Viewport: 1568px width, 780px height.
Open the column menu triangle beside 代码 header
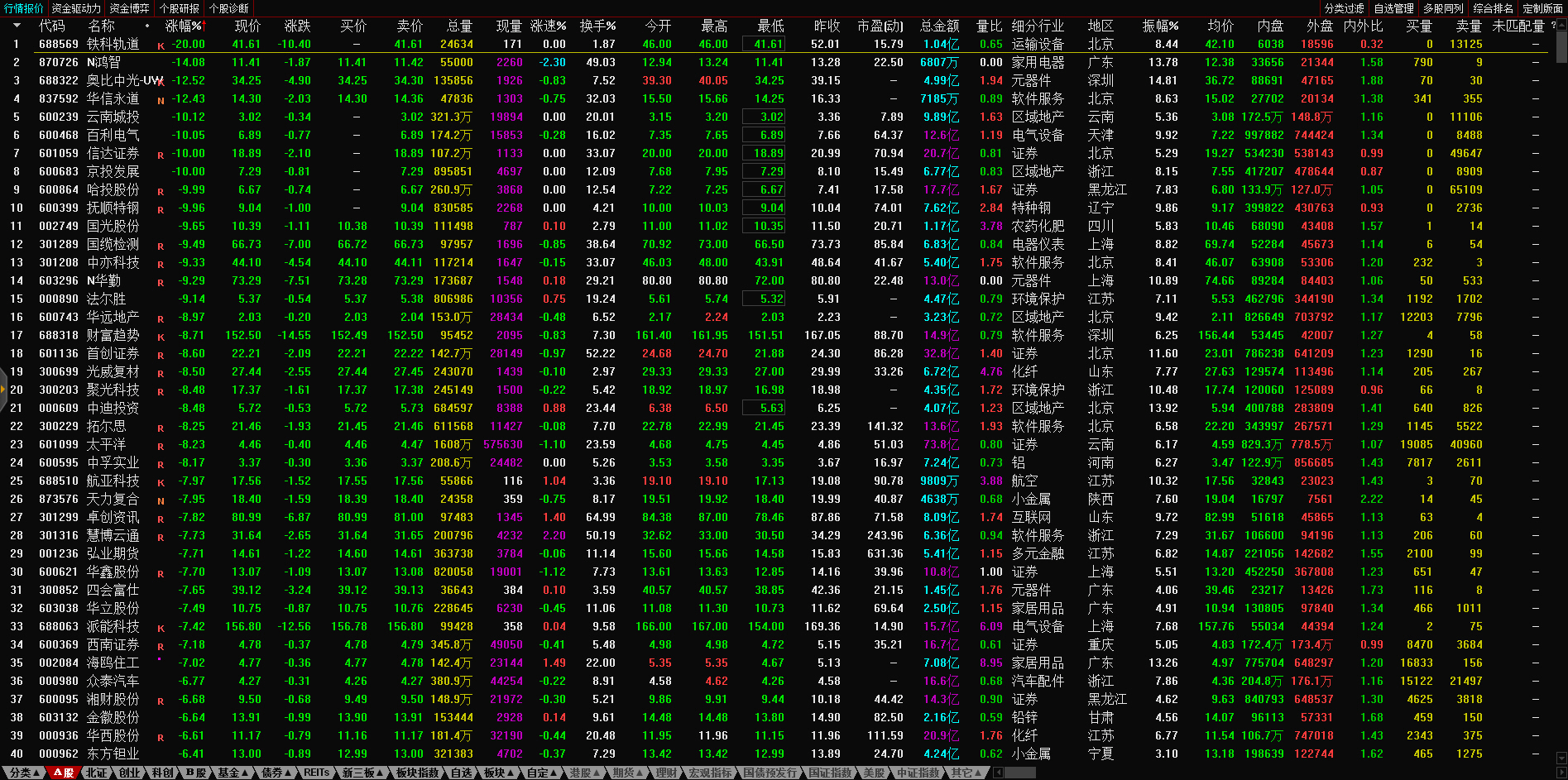pos(17,26)
